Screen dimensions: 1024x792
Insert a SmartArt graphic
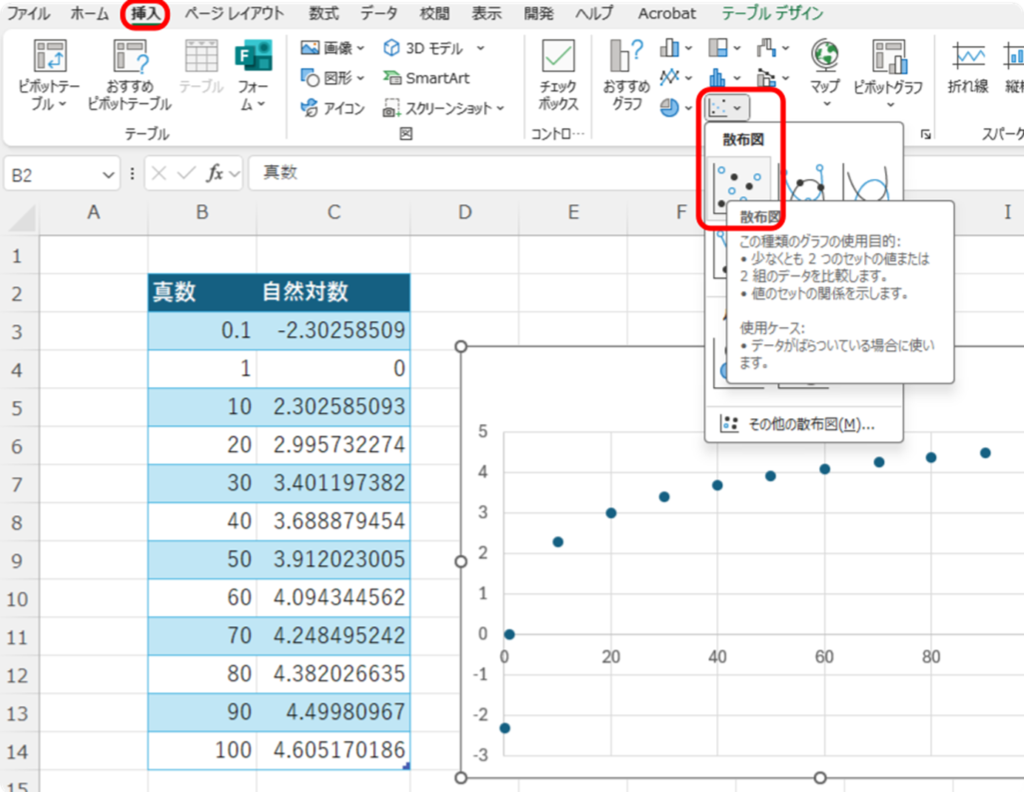[x=426, y=78]
